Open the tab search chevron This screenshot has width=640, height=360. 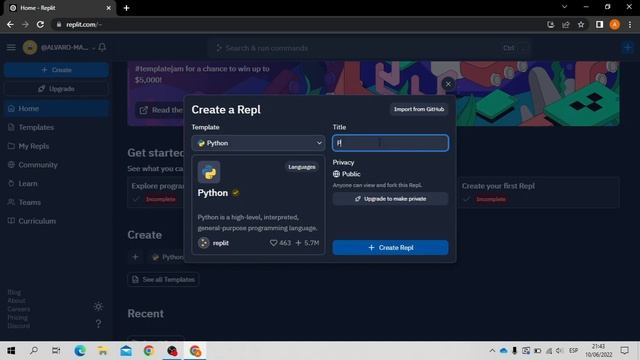pos(564,7)
